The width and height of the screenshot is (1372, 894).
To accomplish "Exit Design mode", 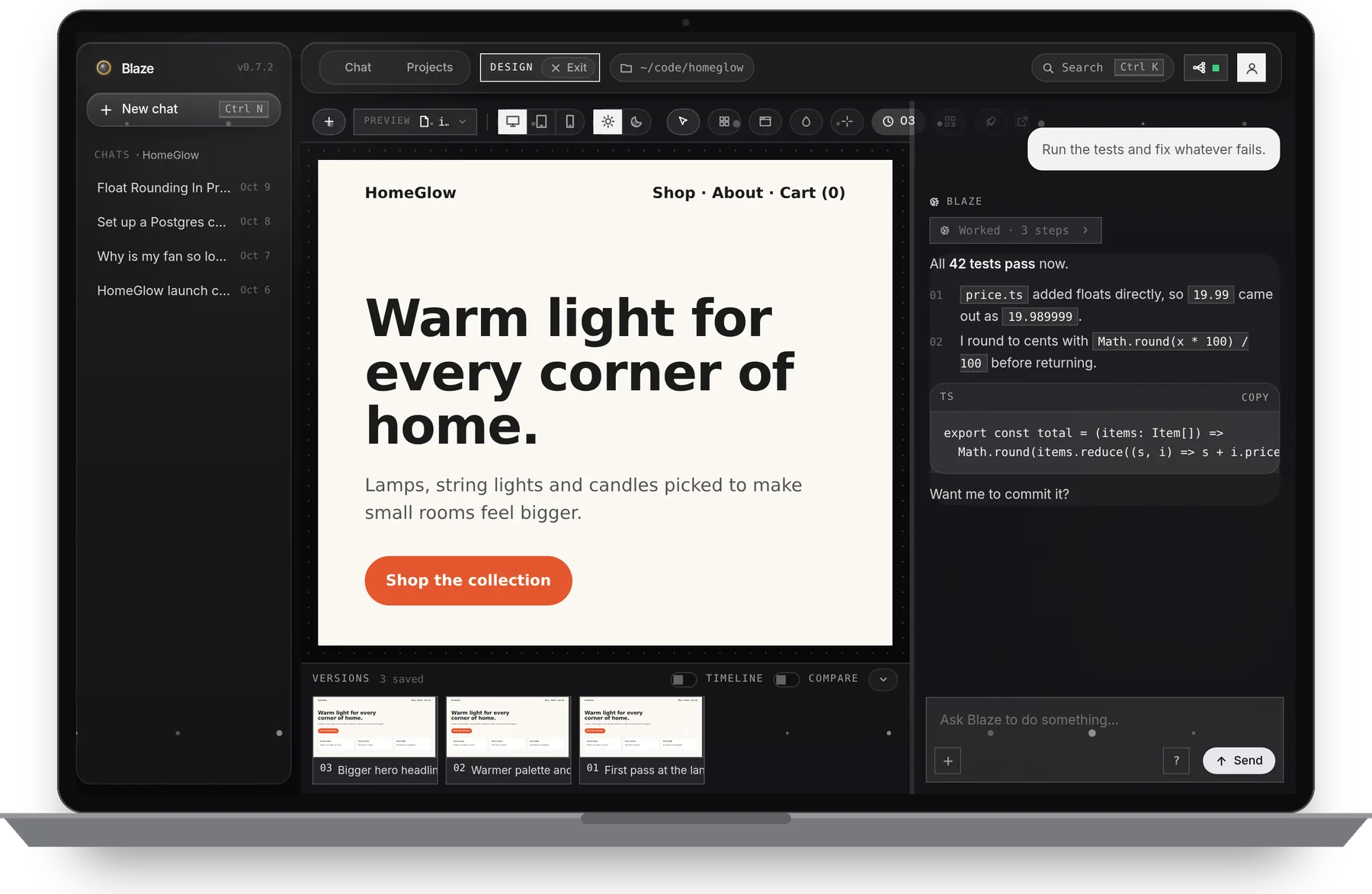I will [569, 68].
